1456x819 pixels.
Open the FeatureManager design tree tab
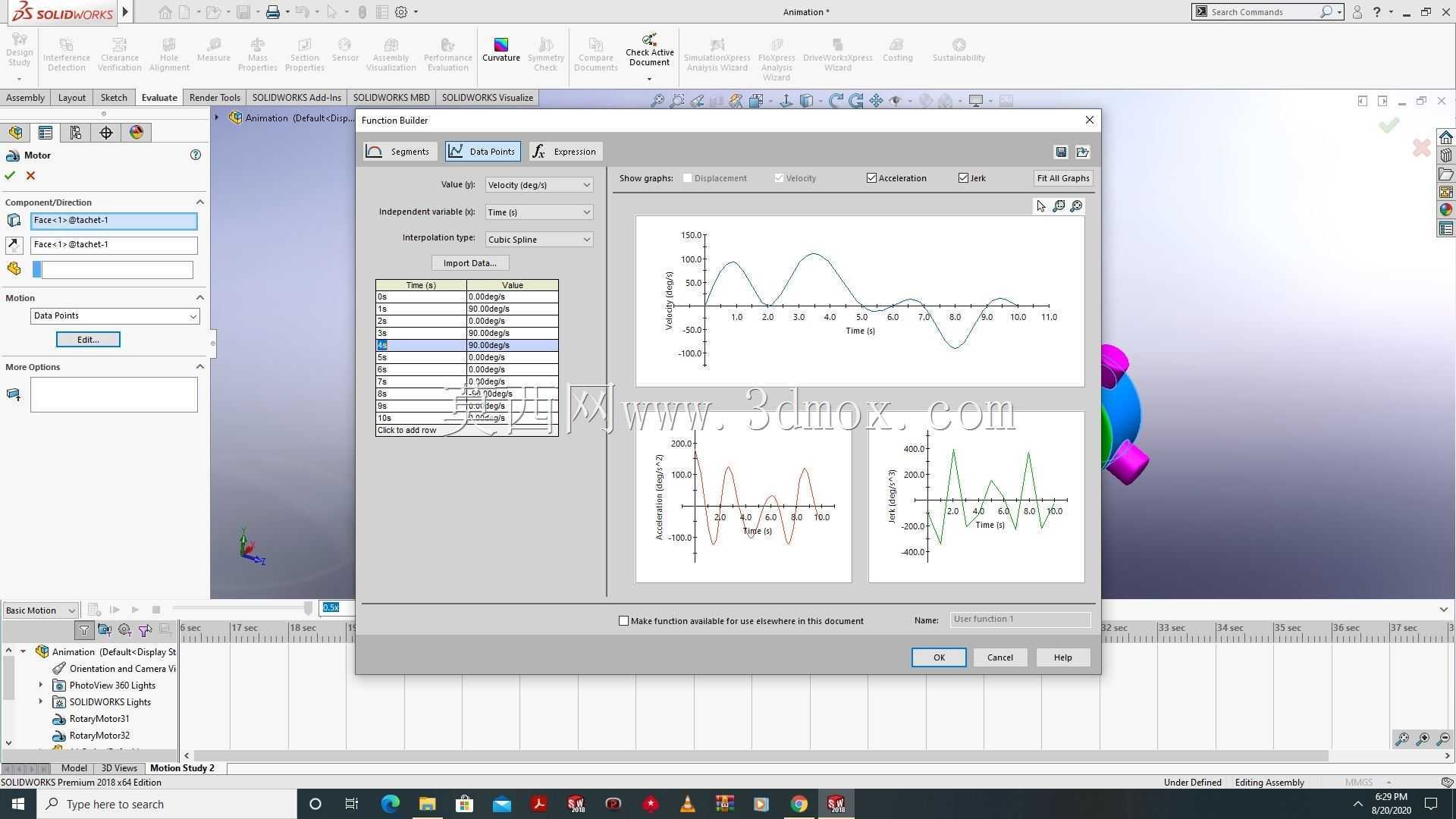pos(15,133)
